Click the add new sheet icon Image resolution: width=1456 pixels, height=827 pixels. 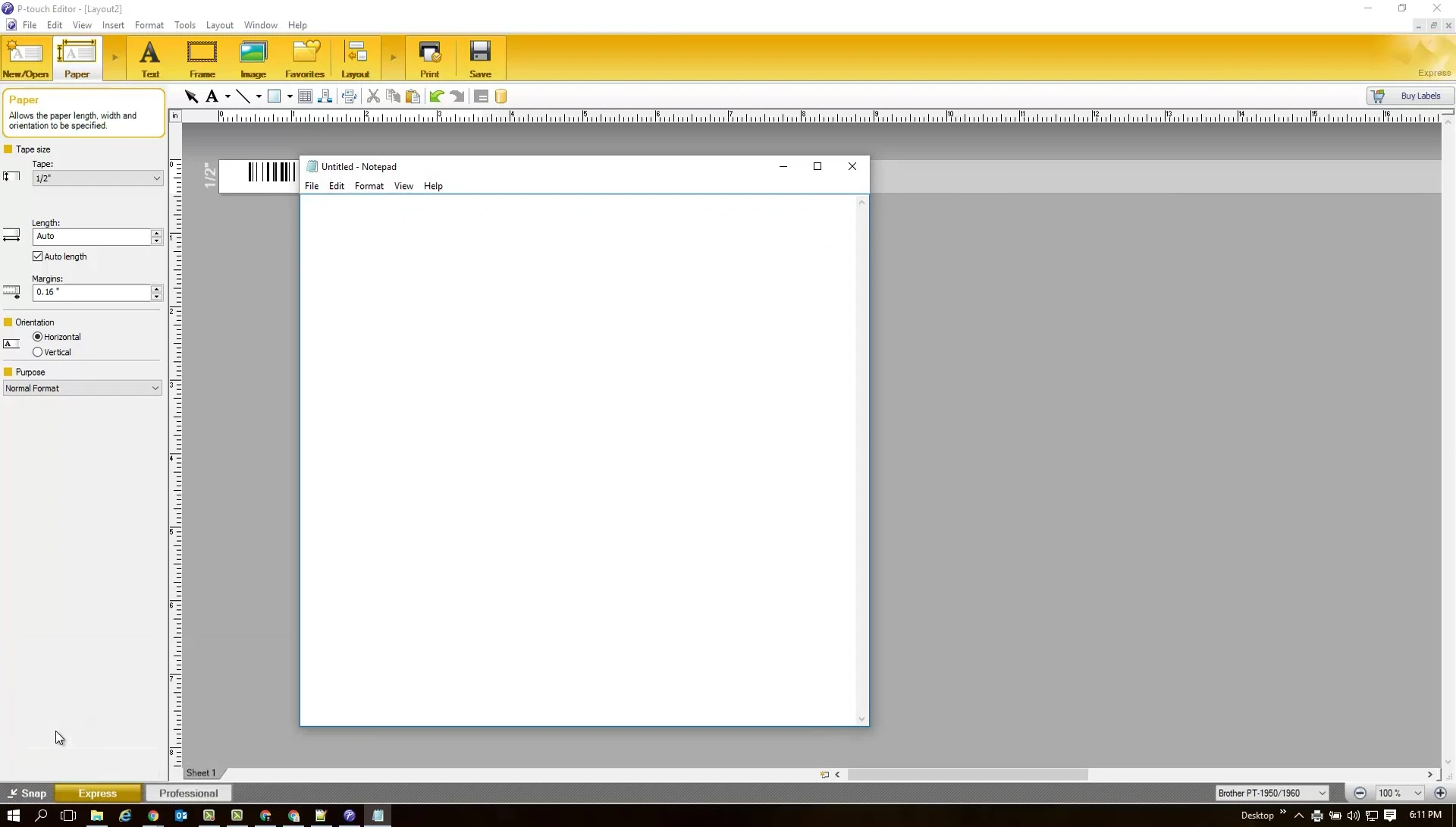(x=824, y=775)
